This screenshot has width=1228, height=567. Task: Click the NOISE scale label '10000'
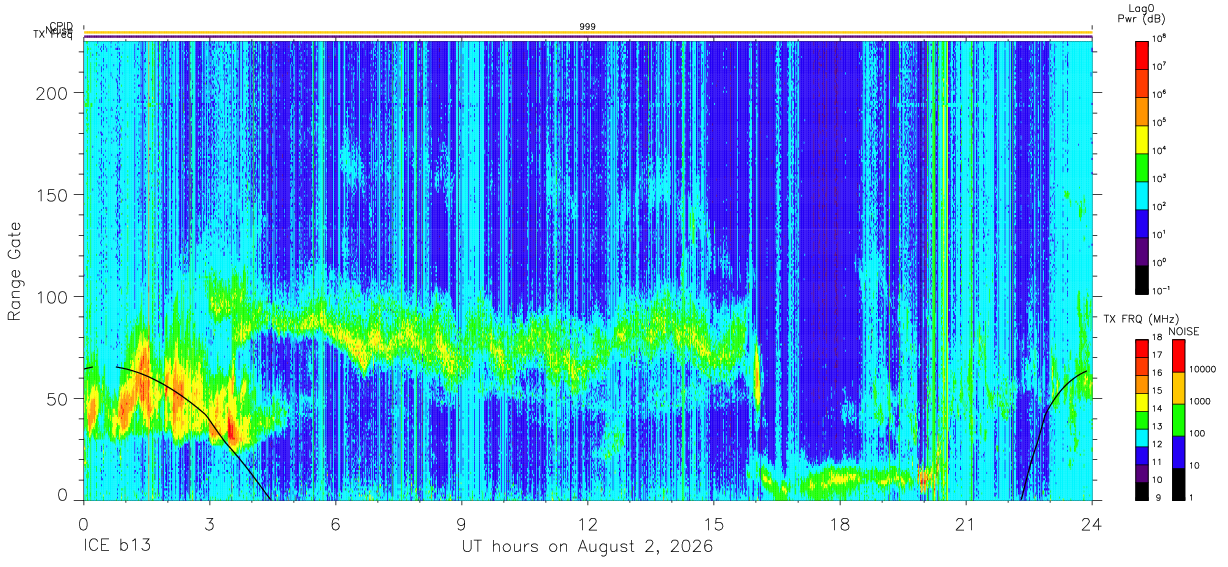click(1201, 369)
